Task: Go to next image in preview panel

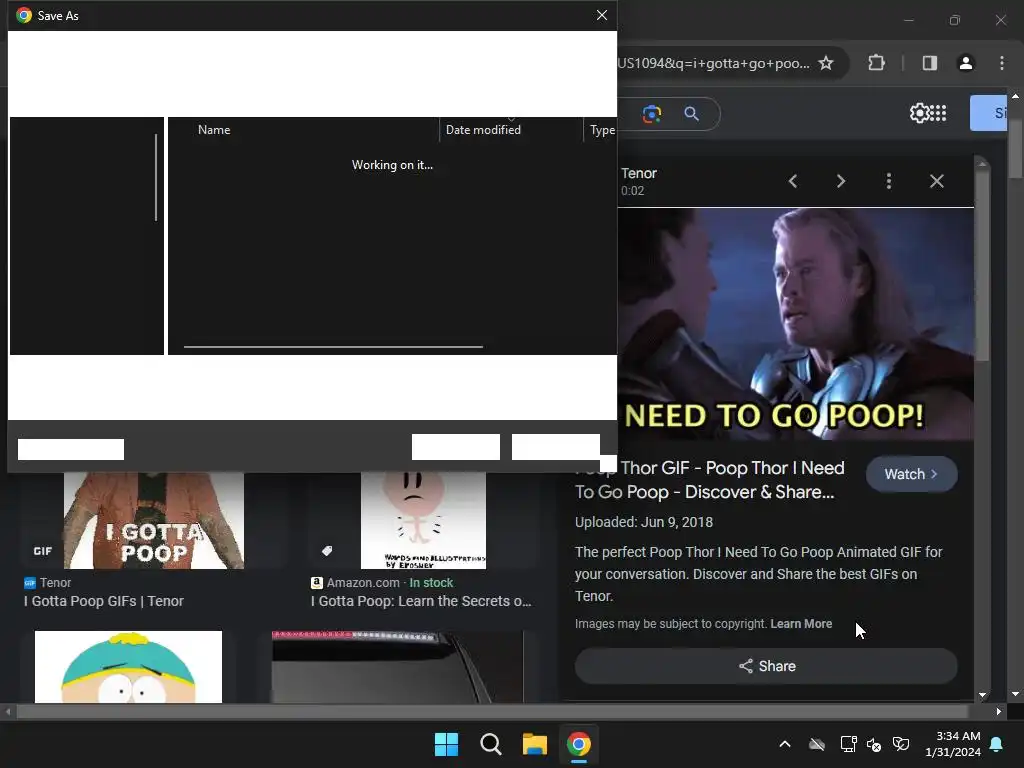Action: (x=841, y=181)
